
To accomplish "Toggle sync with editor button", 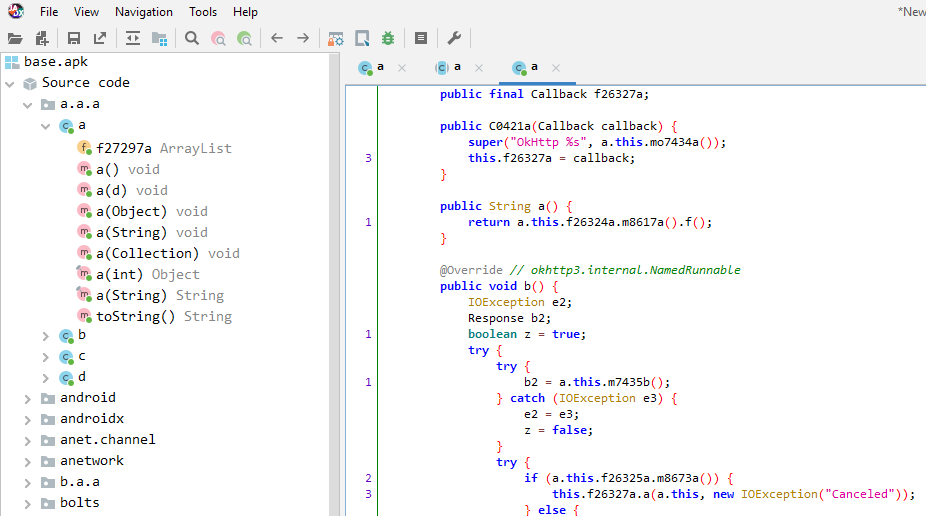I will [133, 38].
